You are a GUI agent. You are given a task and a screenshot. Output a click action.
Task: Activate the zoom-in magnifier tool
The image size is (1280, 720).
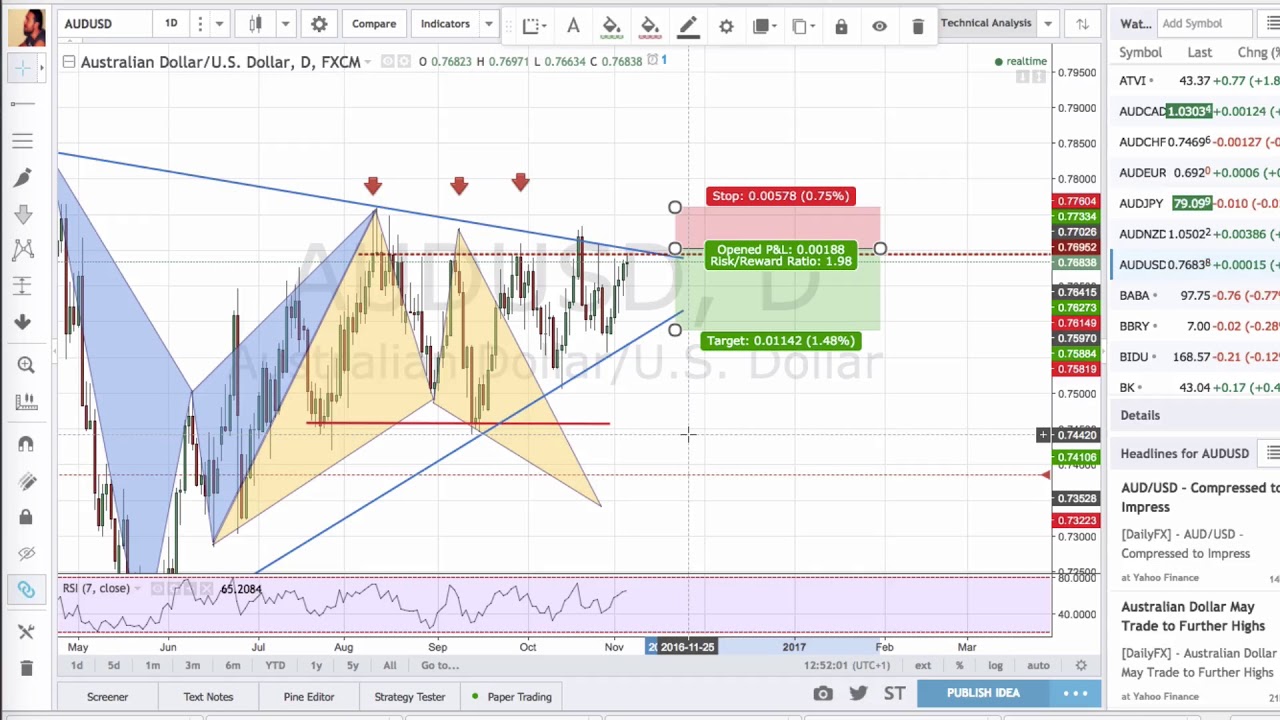[x=26, y=365]
